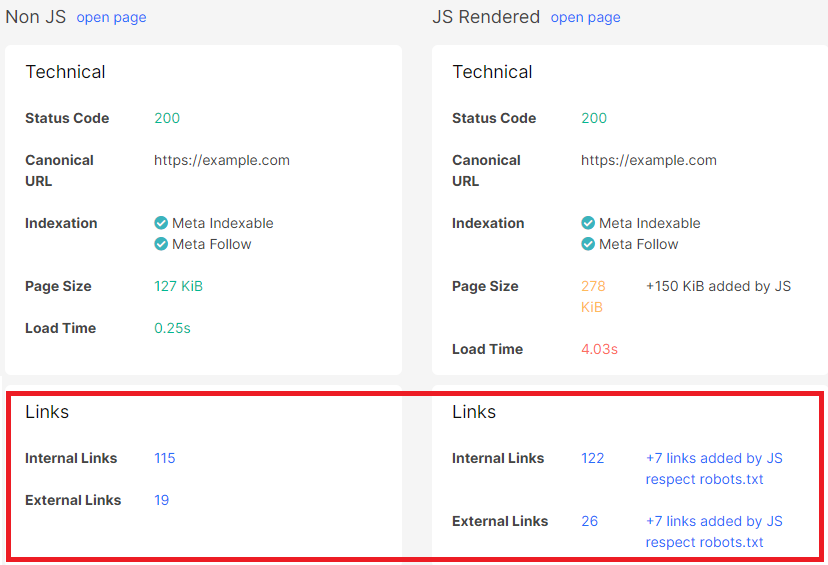Click the 'JS Rendered' heading
Image resolution: width=828 pixels, height=565 pixels.
pos(486,17)
